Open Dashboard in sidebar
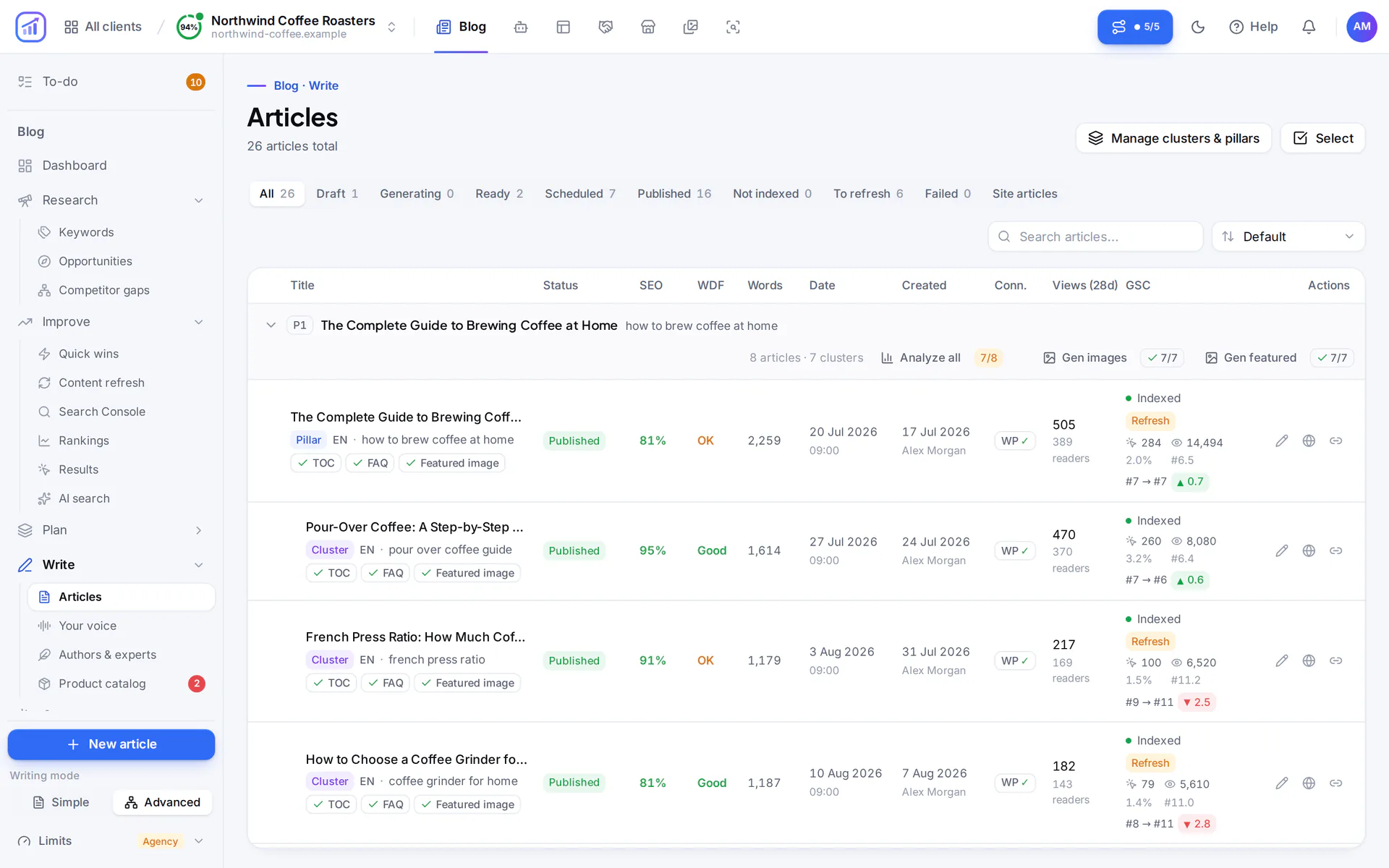 coord(111,166)
